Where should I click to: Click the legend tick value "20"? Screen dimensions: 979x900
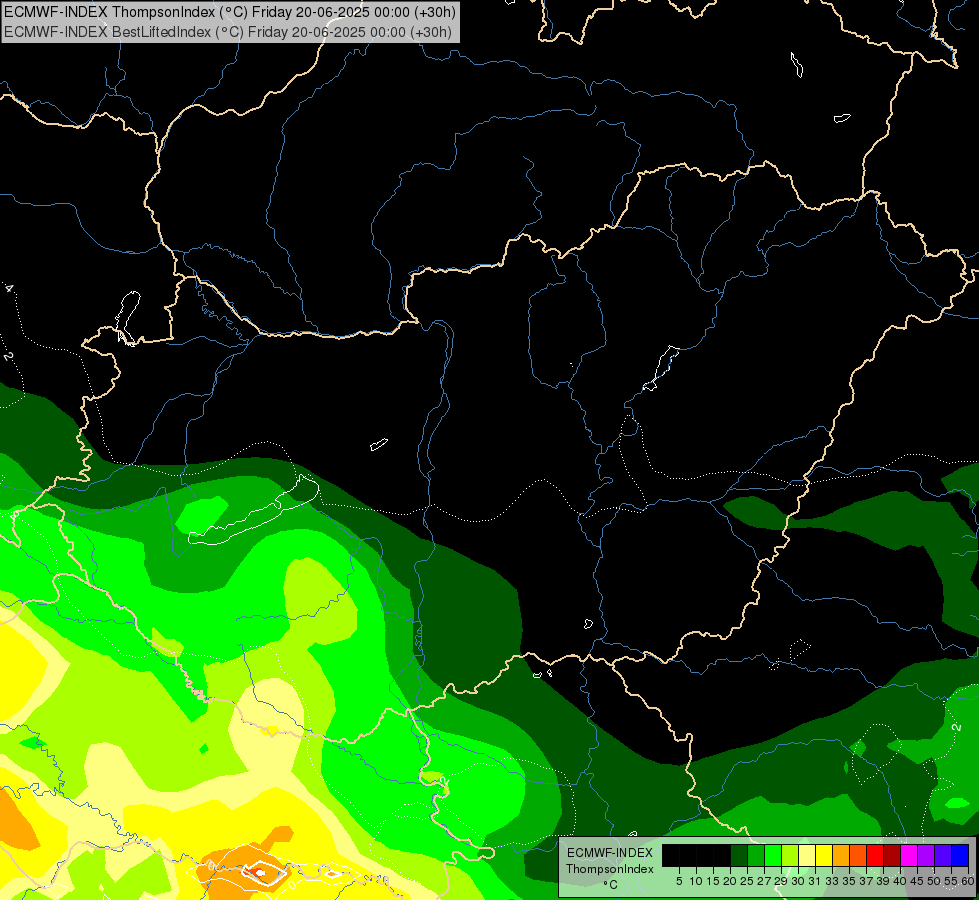pos(731,881)
